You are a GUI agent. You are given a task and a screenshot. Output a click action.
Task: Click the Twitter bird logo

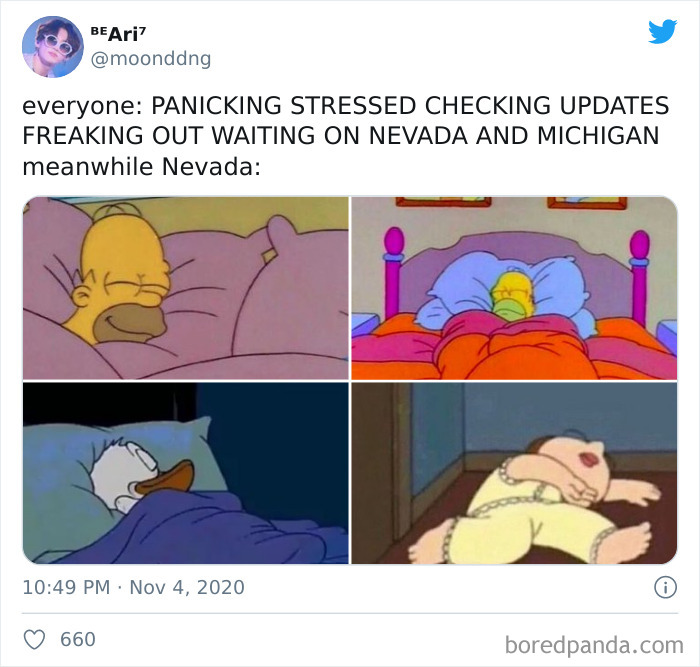coord(662,32)
